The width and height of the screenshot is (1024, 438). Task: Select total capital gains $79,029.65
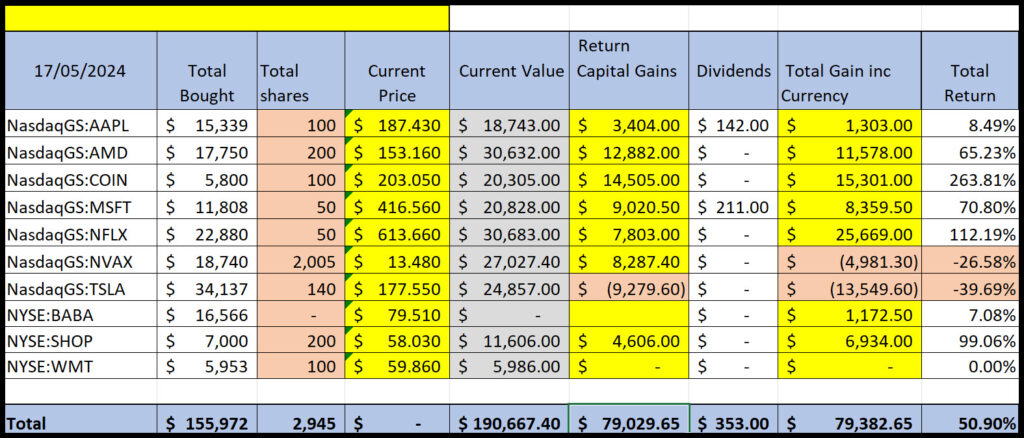629,420
